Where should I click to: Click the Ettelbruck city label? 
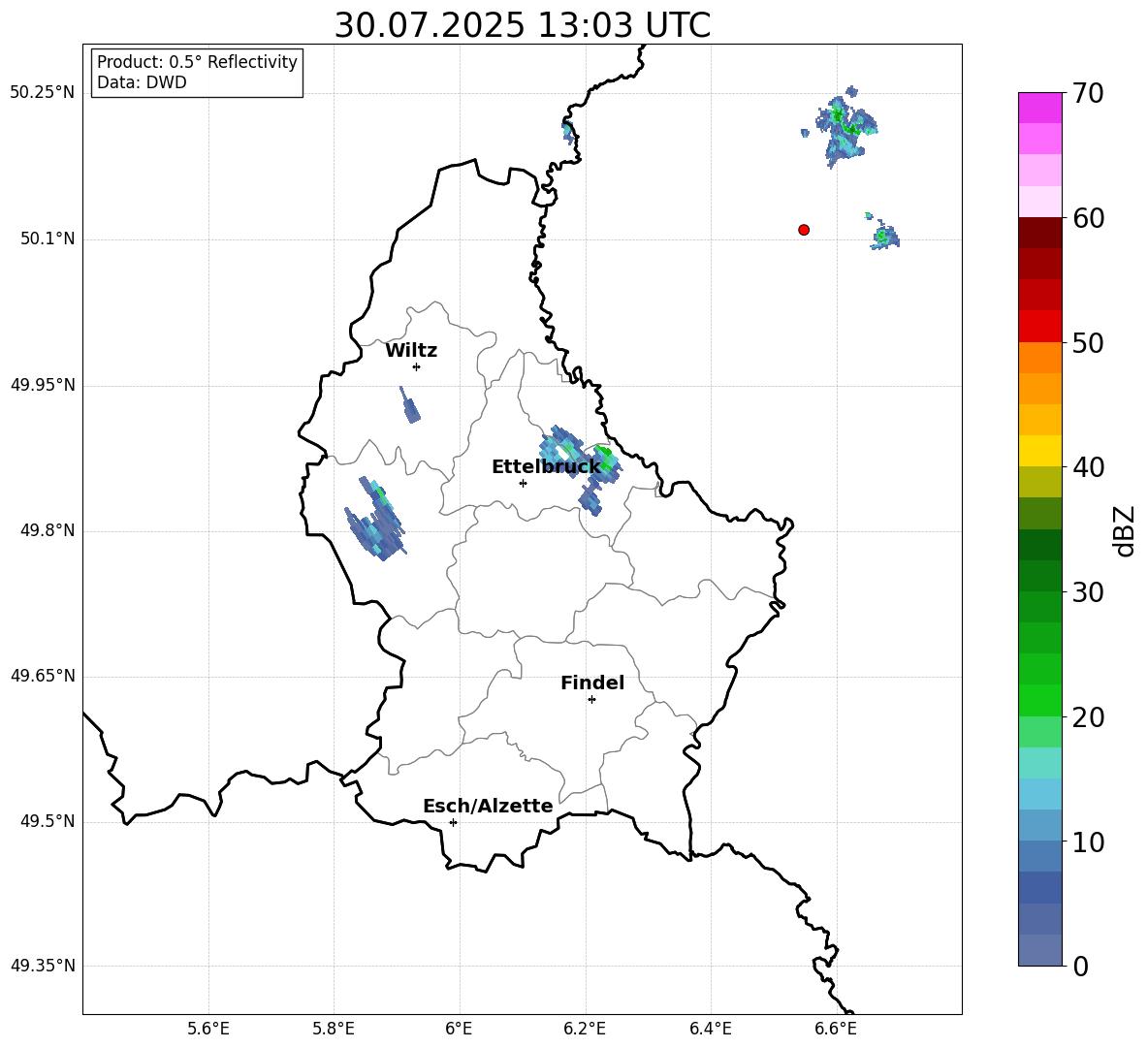point(546,467)
